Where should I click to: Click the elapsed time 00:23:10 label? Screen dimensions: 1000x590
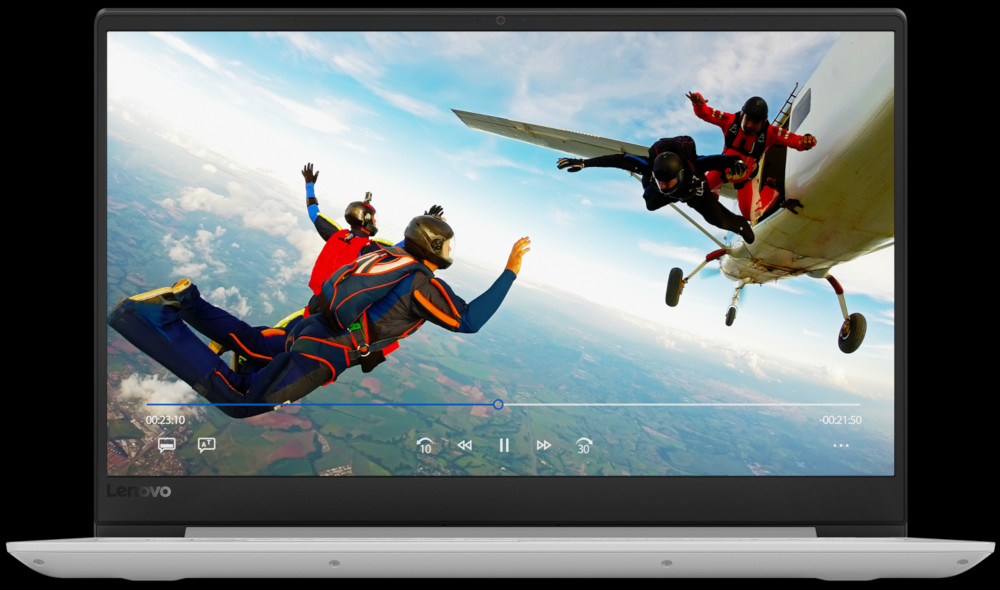165,420
